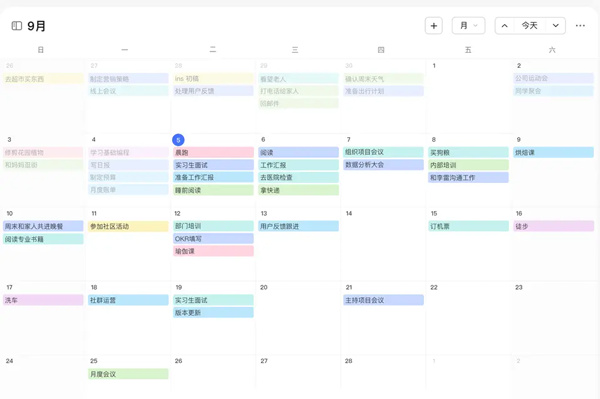Open the 拿快递 event

pyautogui.click(x=298, y=190)
